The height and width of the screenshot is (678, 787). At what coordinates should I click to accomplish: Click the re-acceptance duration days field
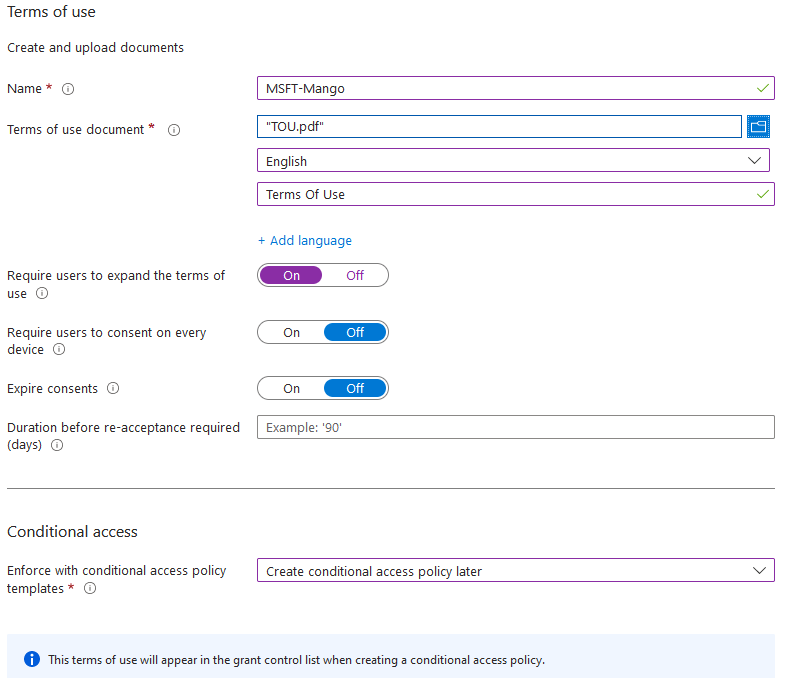tap(515, 427)
